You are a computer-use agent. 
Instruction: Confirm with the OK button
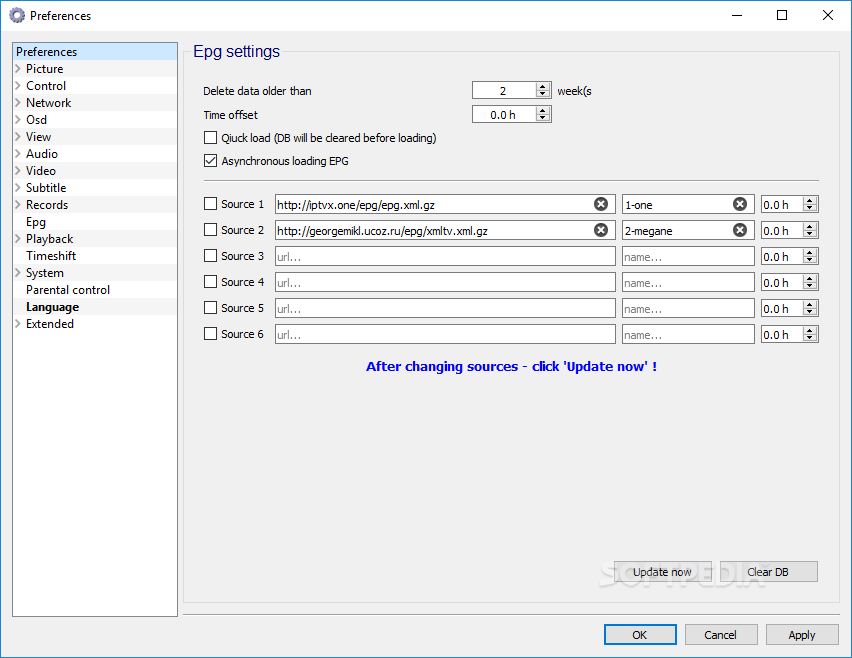click(x=640, y=635)
